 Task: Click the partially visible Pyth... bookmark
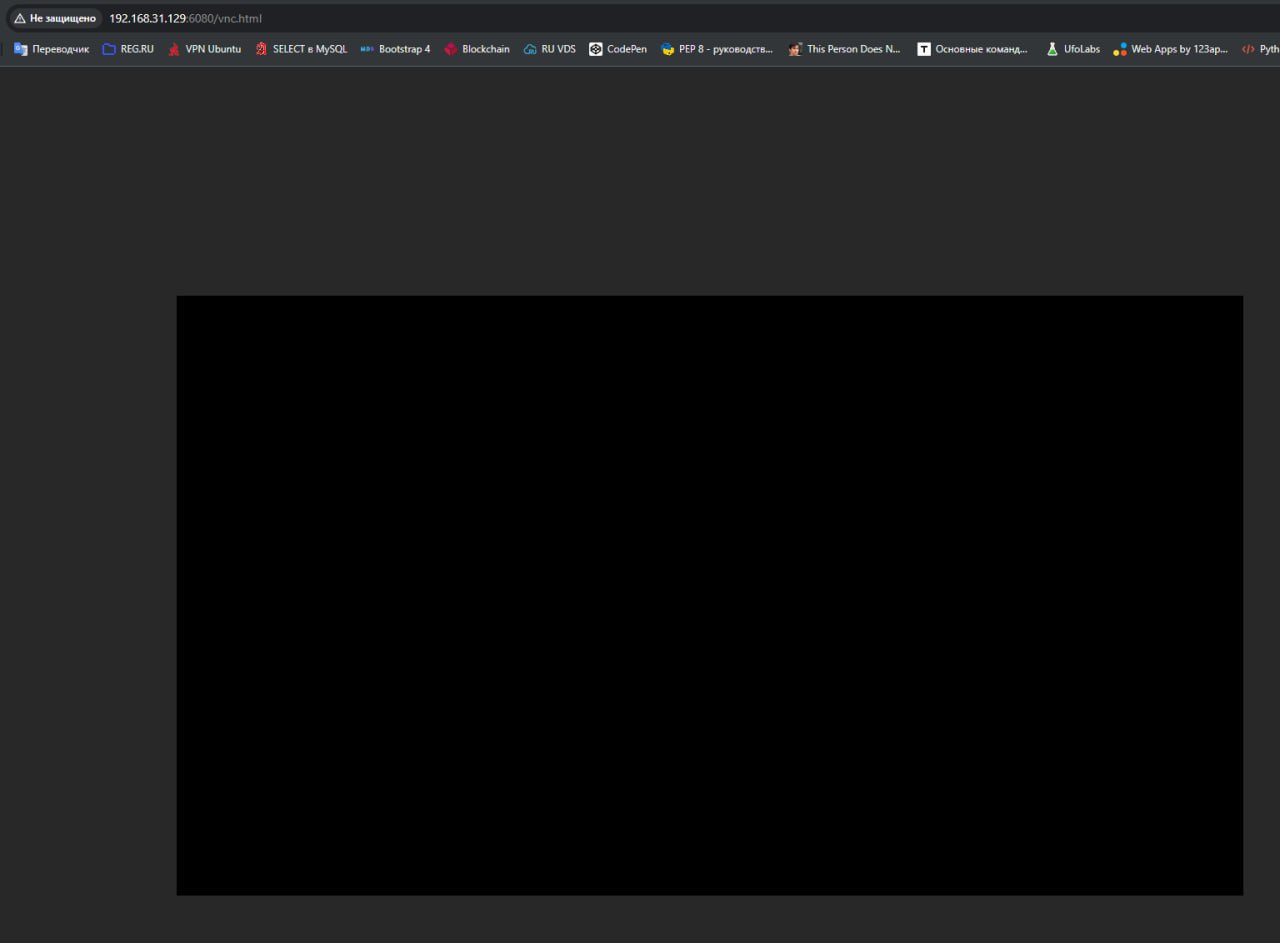pyautogui.click(x=1260, y=49)
